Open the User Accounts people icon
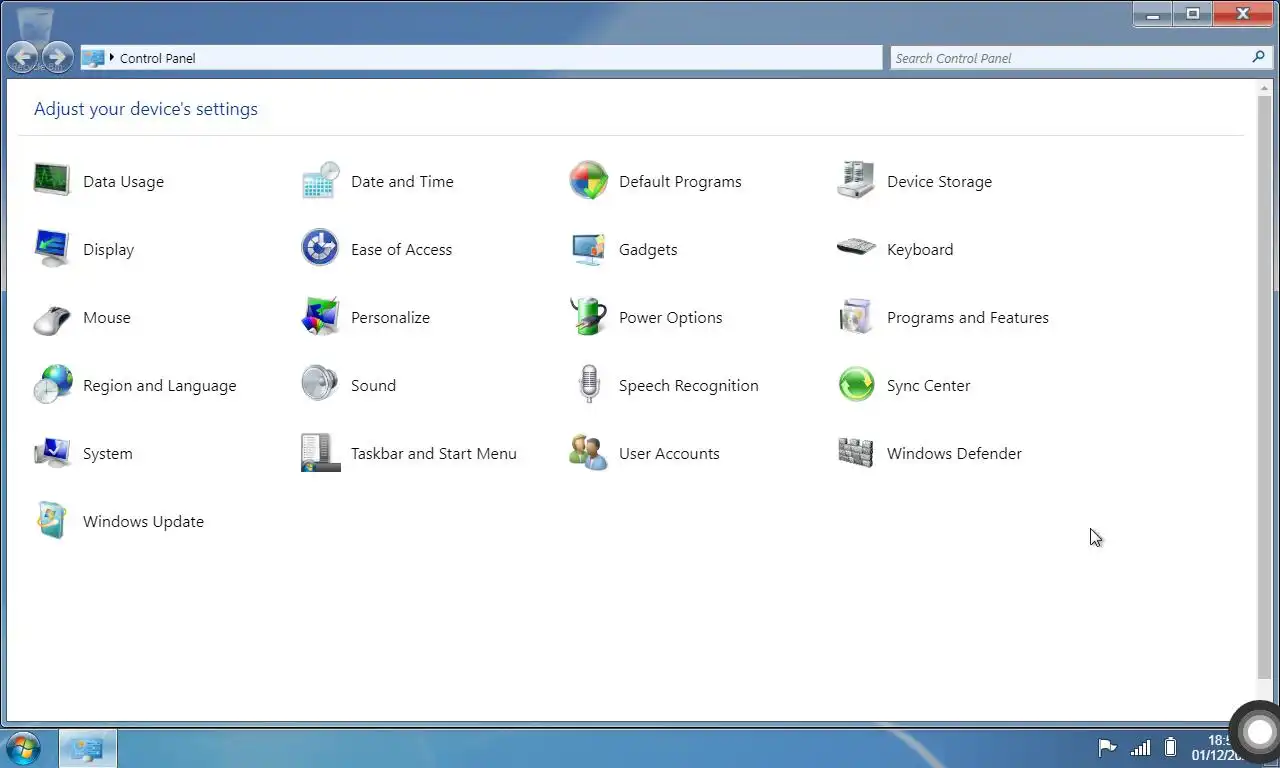The image size is (1280, 768). coord(588,453)
